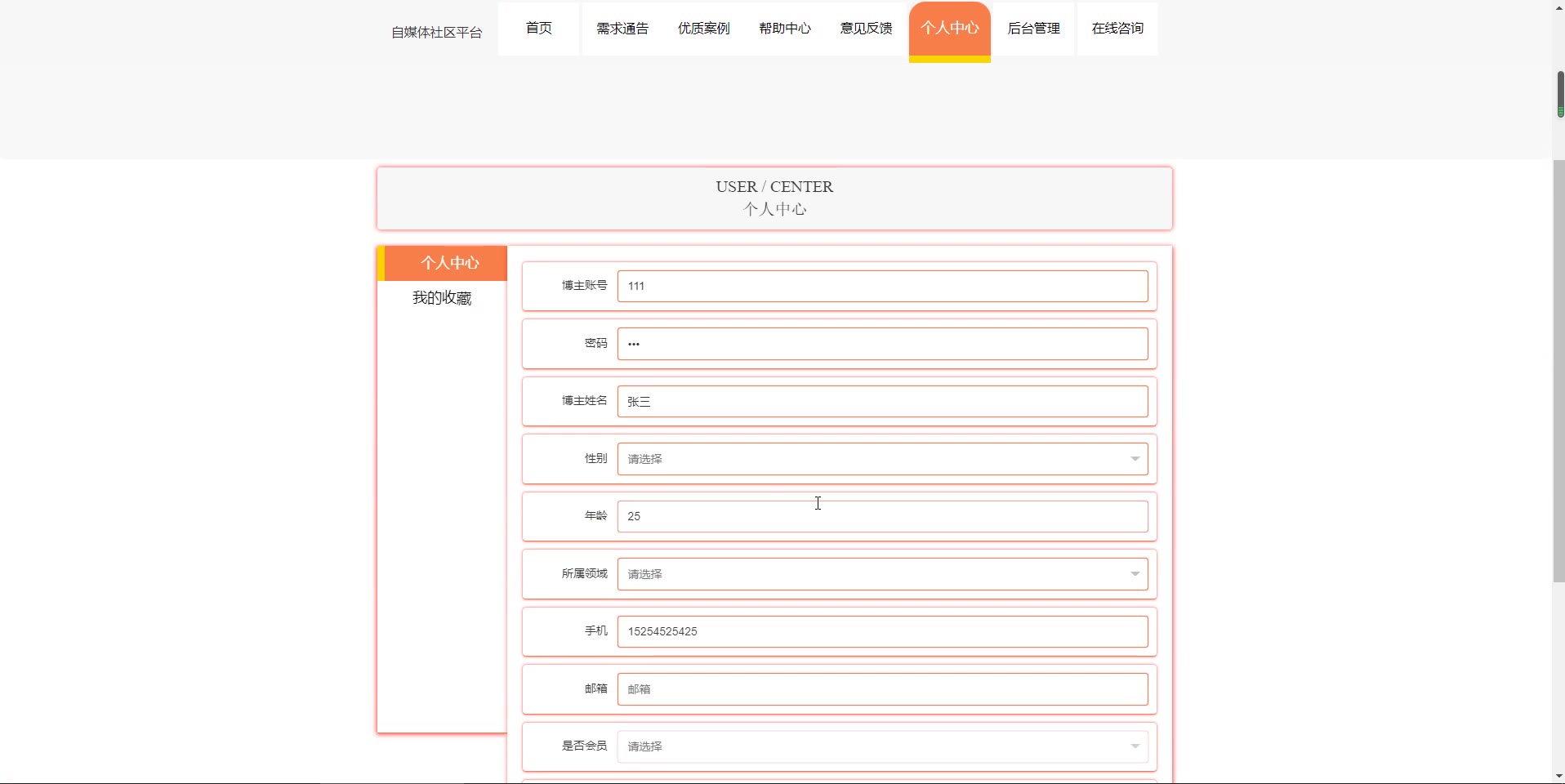
Task: Click 自媒体社区平台 site title
Action: 436,33
